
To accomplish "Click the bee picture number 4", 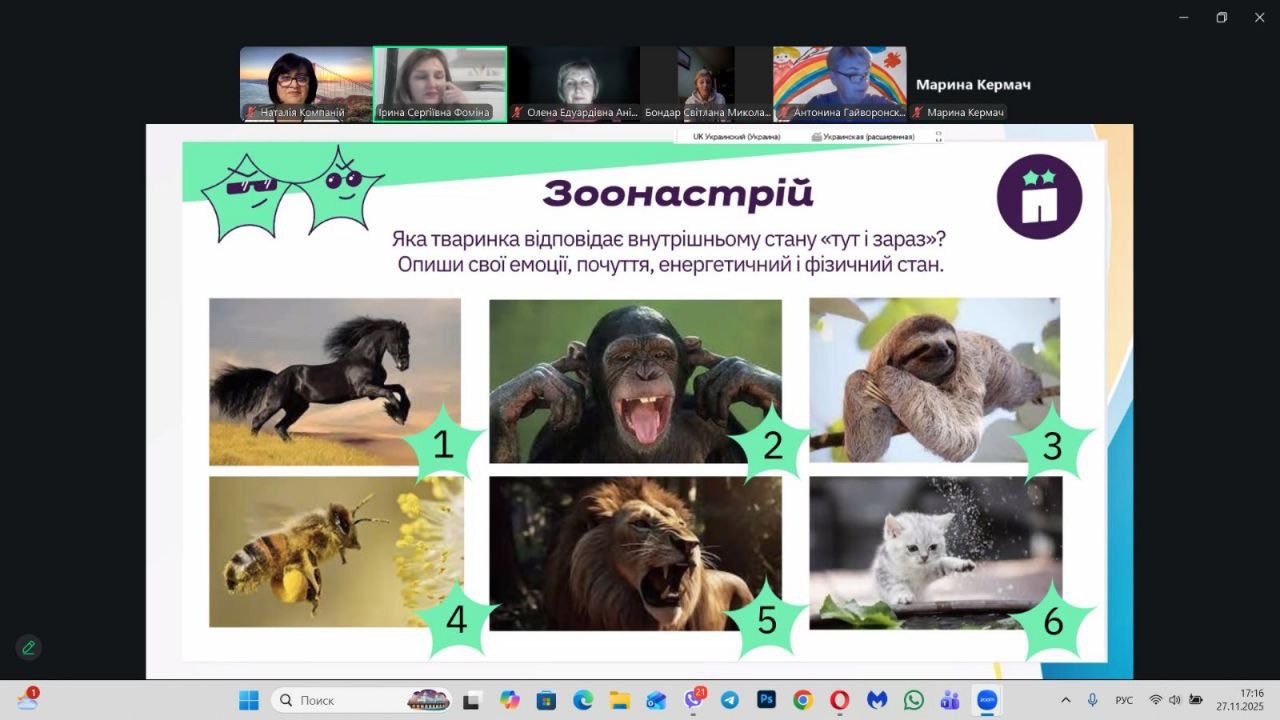I will pyautogui.click(x=336, y=552).
